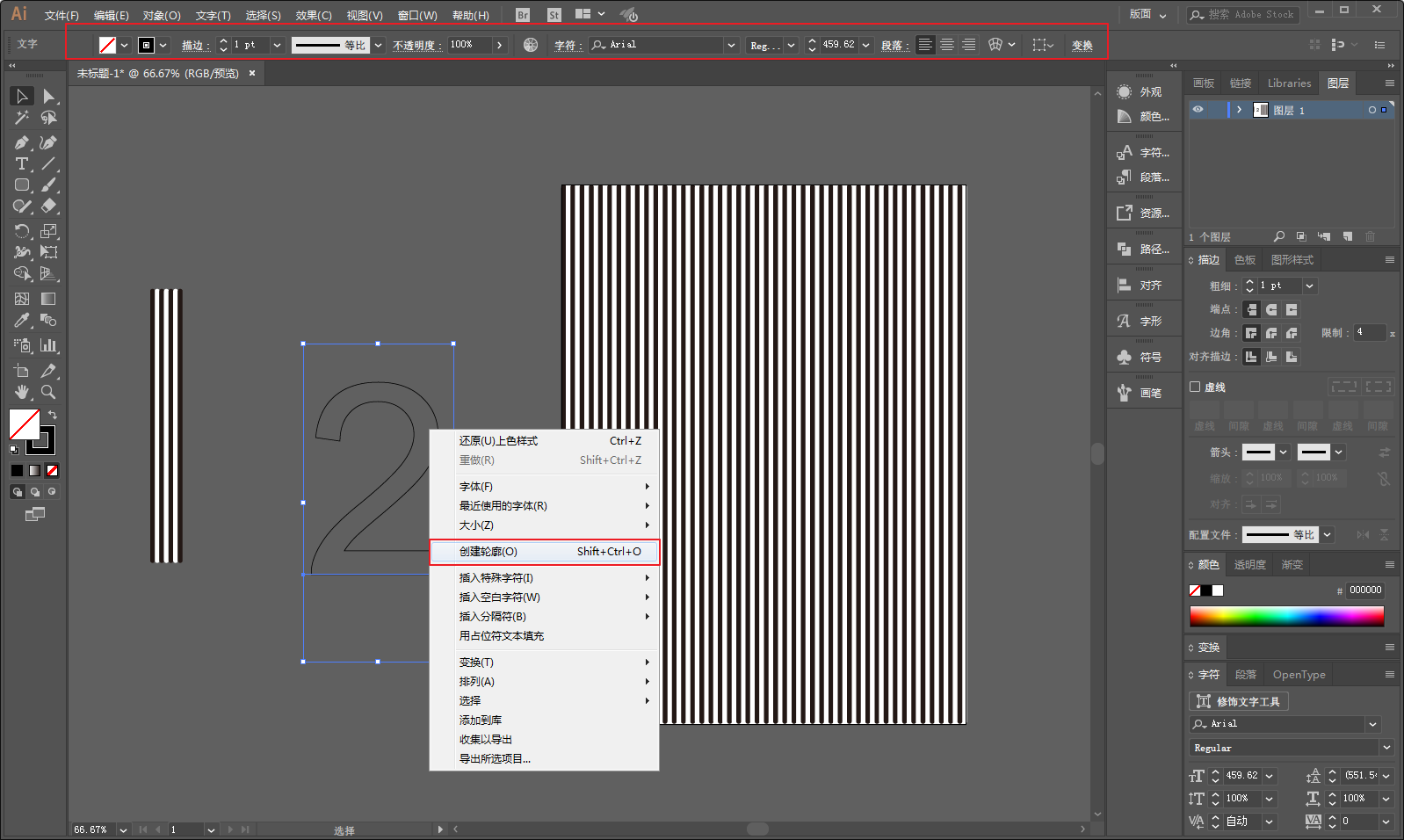Select the Gradient tool
The width and height of the screenshot is (1404, 840).
tap(49, 299)
